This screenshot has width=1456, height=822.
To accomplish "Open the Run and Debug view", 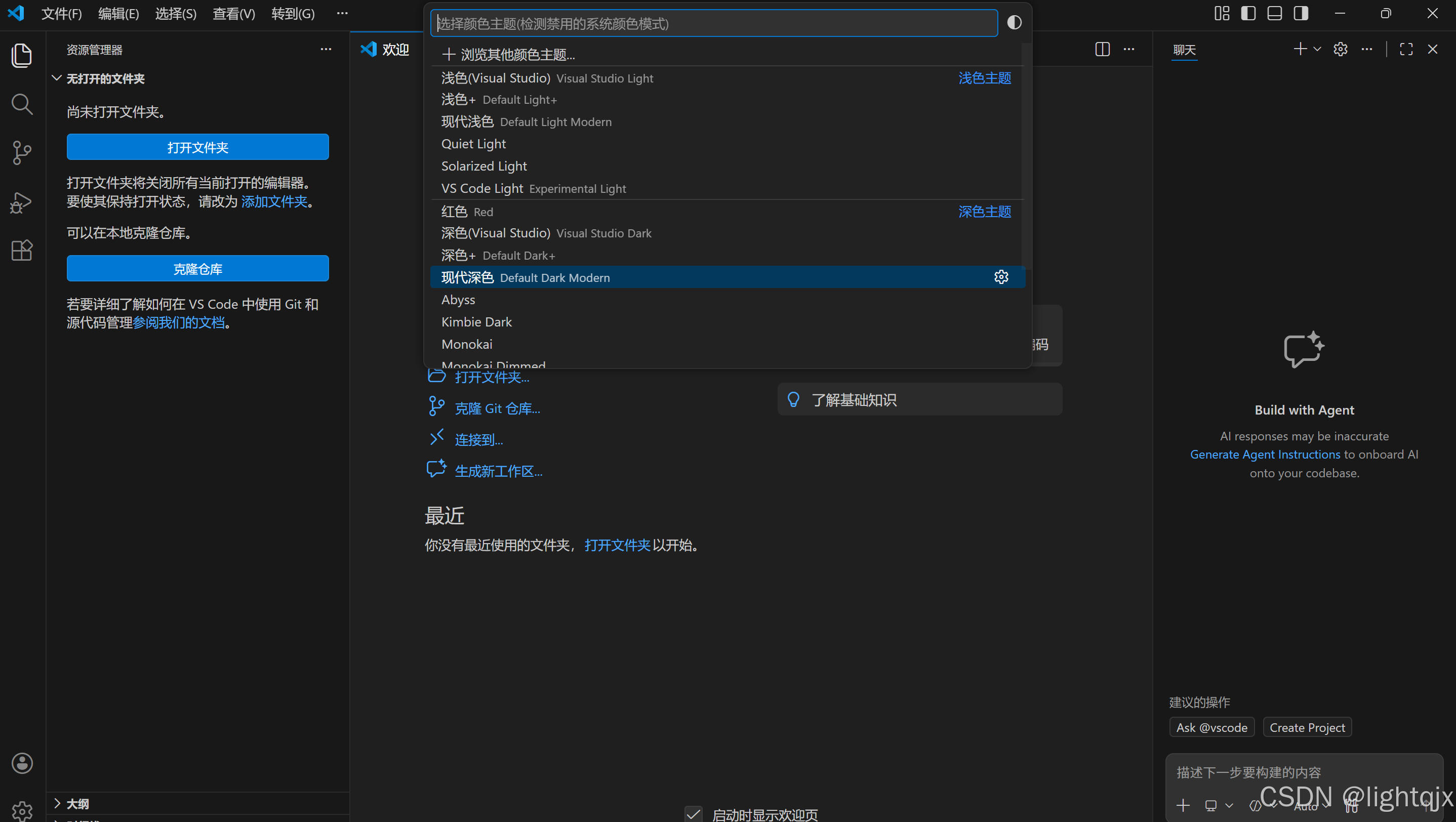I will pyautogui.click(x=21, y=202).
